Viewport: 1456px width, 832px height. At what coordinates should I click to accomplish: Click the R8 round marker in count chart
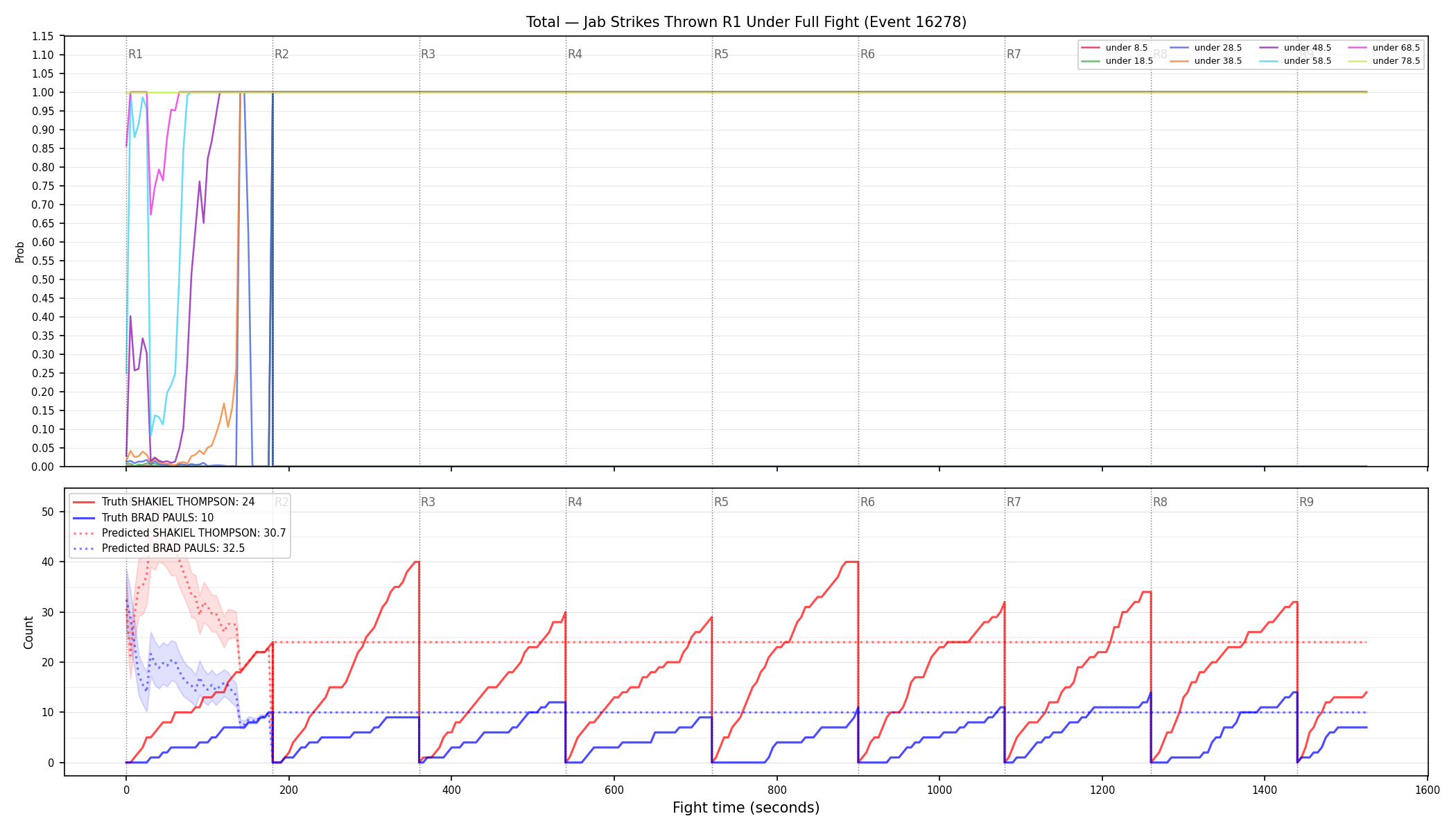click(x=1160, y=502)
